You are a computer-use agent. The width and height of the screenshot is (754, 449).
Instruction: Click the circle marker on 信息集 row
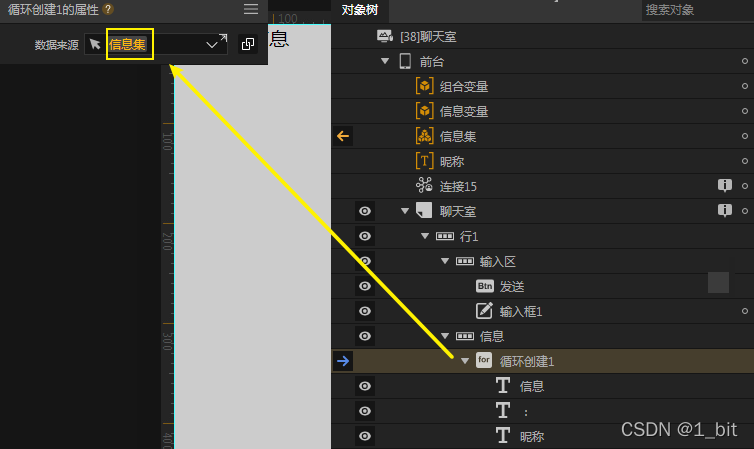(744, 136)
